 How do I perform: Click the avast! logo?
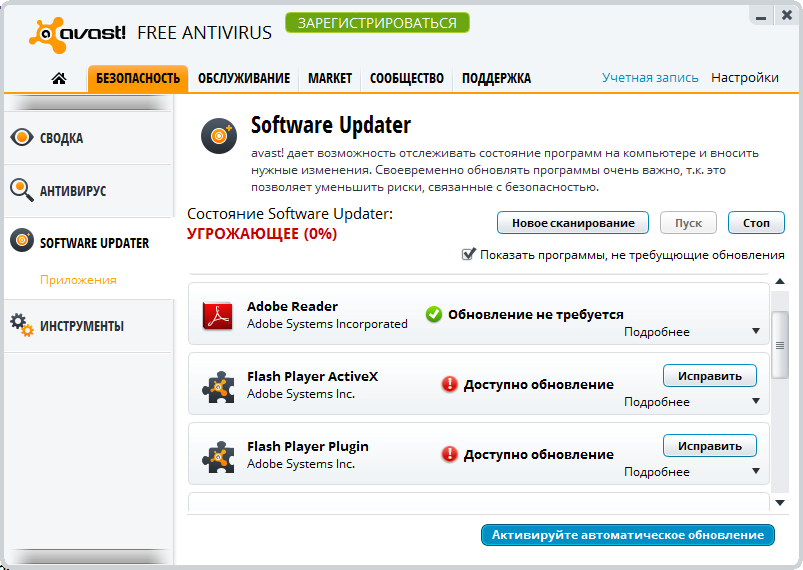click(77, 34)
